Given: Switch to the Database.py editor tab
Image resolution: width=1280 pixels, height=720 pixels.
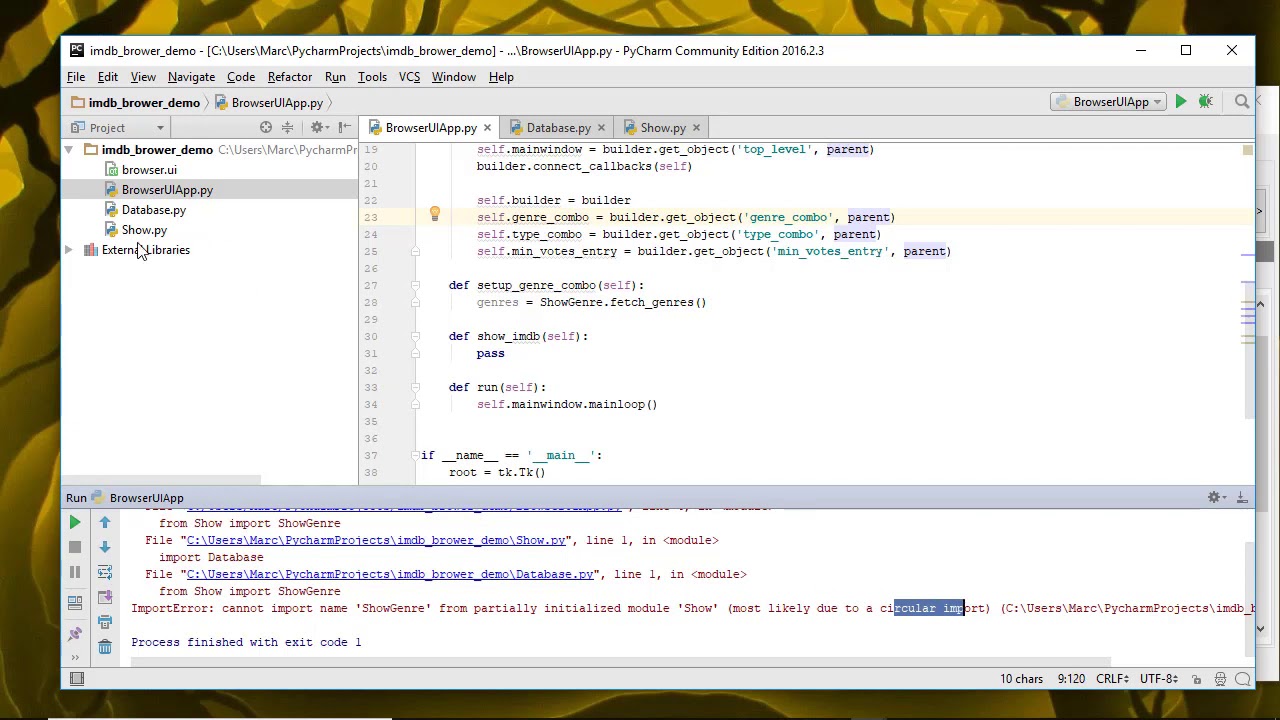Looking at the screenshot, I should [x=558, y=128].
